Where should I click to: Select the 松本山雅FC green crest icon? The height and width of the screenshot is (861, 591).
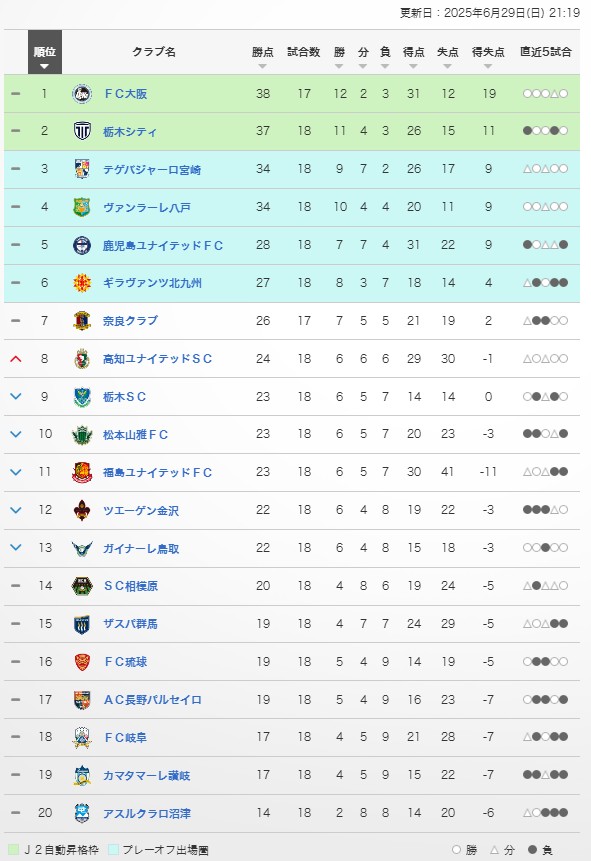pyautogui.click(x=82, y=434)
